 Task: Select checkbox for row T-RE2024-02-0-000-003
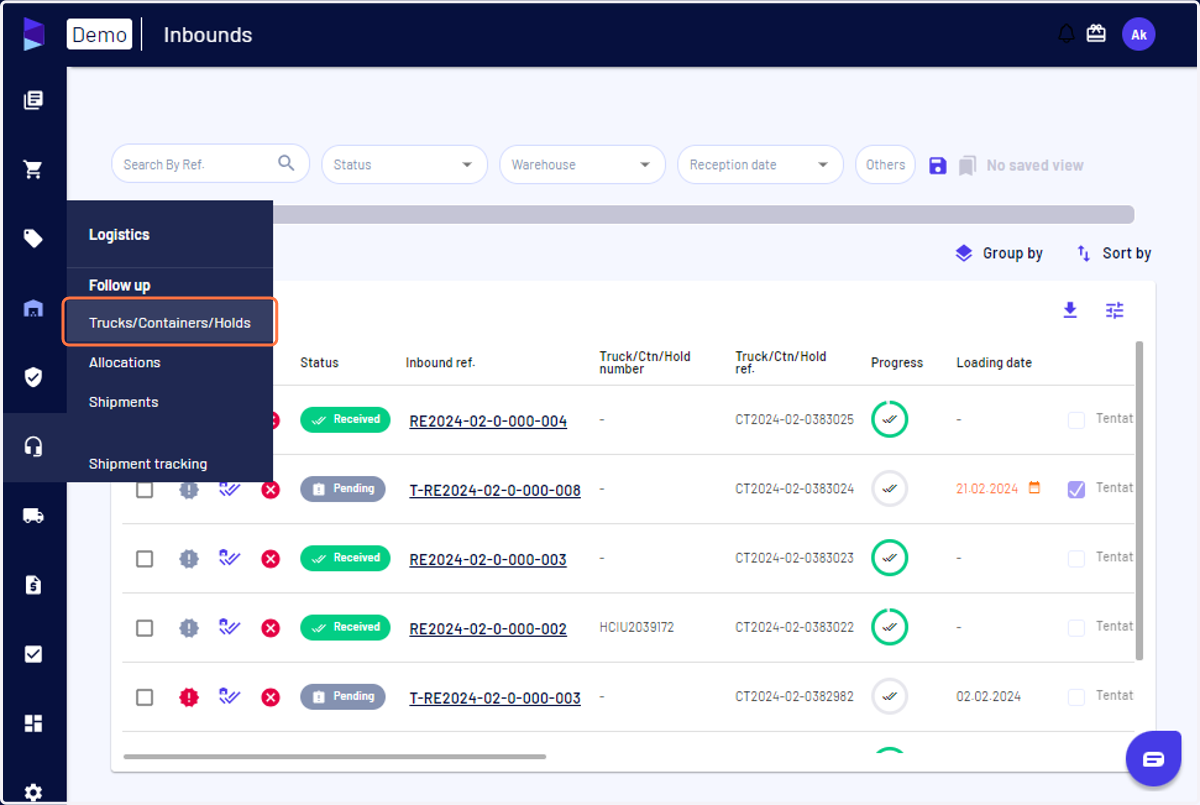click(145, 697)
